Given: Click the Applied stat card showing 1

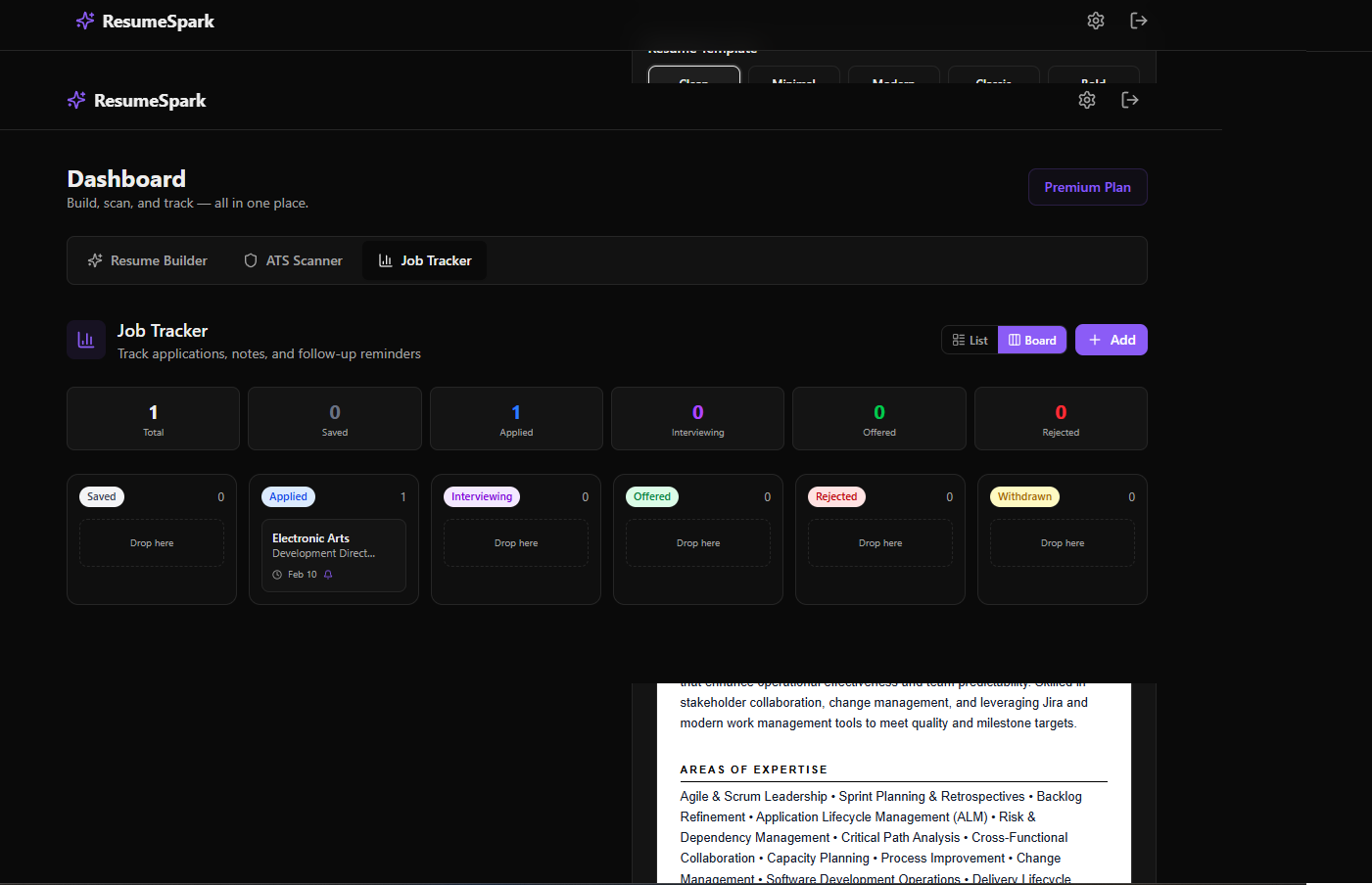Looking at the screenshot, I should (516, 419).
